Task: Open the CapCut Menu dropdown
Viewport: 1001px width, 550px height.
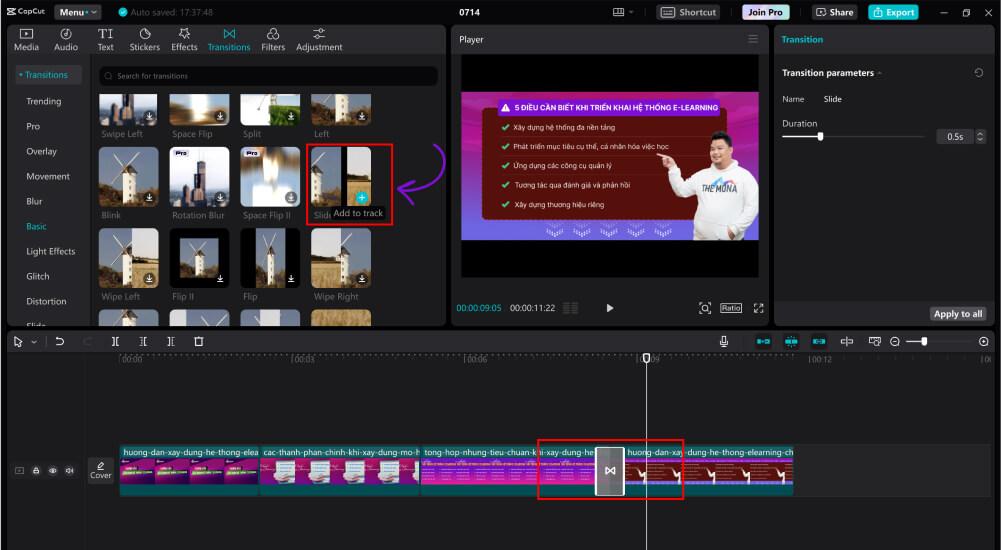Action: coord(77,12)
